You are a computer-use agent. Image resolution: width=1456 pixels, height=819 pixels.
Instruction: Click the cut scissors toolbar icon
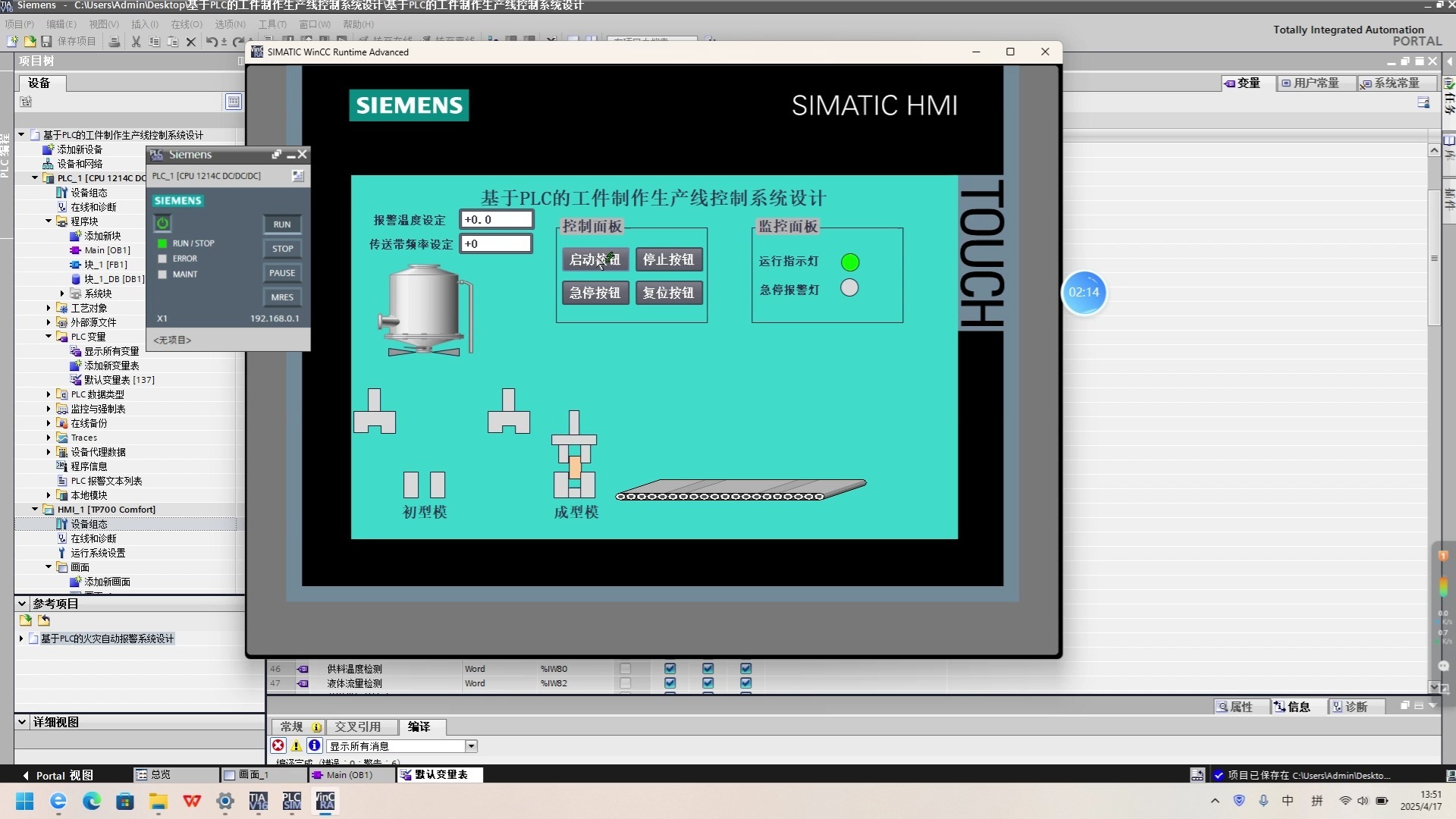(136, 42)
